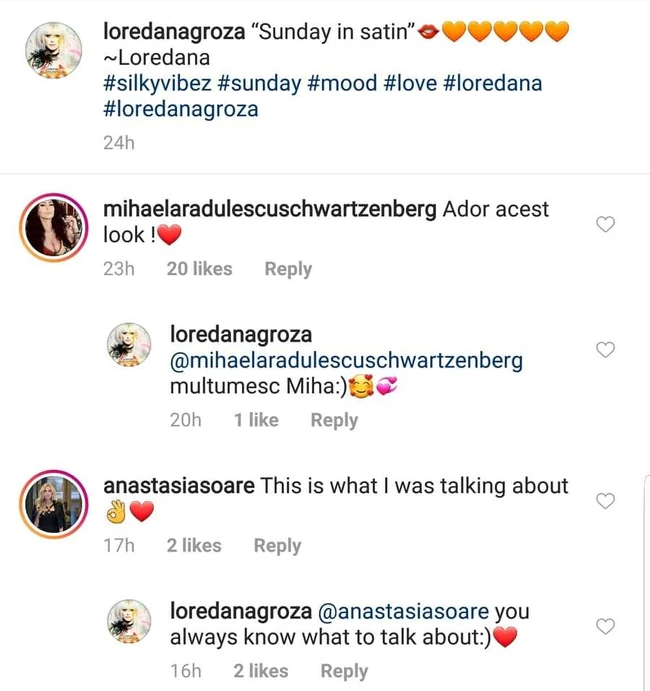The image size is (650, 691).
Task: Open the #loredanagroza hashtag
Action: [x=181, y=109]
